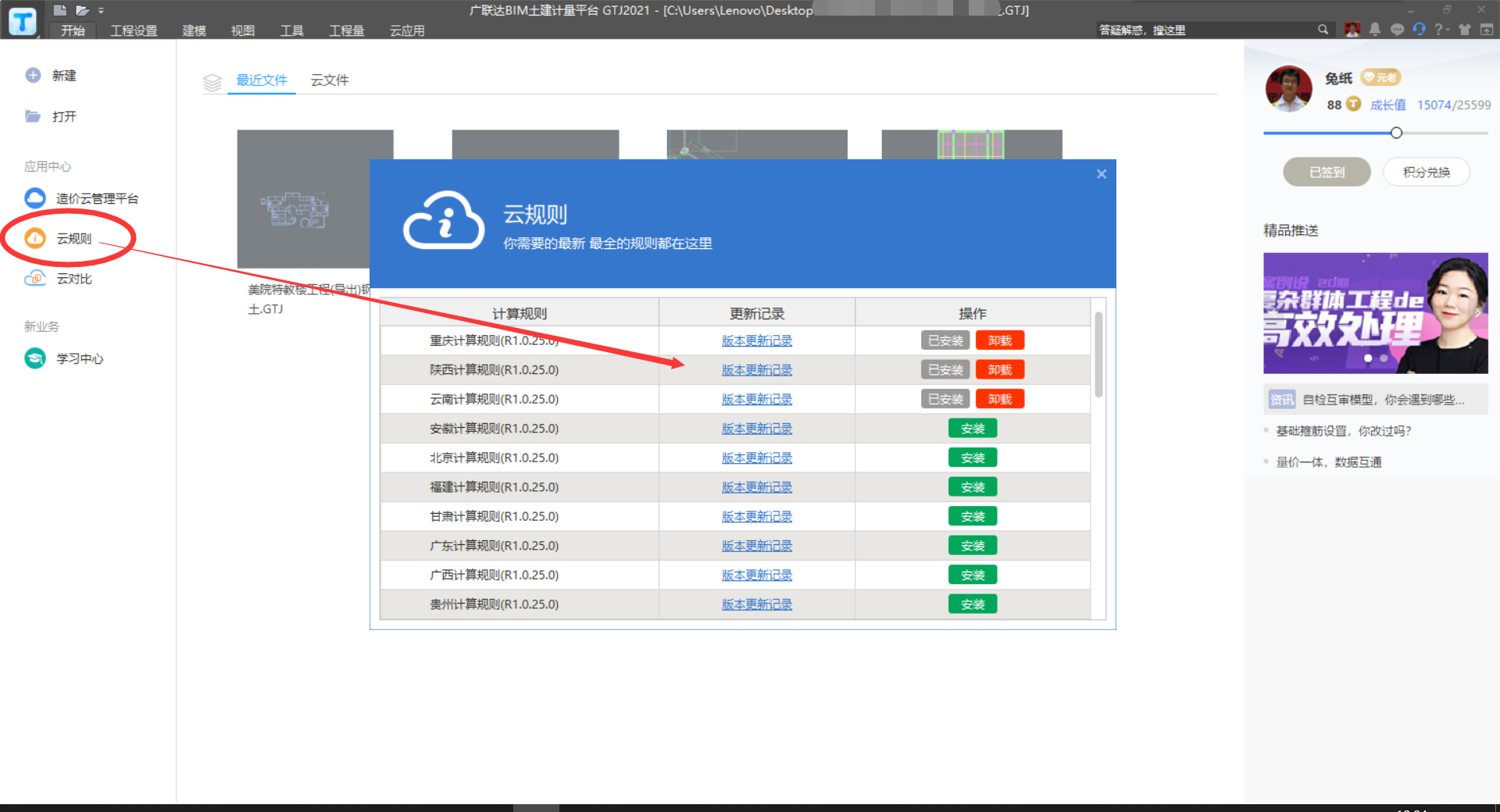The image size is (1500, 812).
Task: Click the new file icon in quick access toolbar
Action: pos(60,10)
